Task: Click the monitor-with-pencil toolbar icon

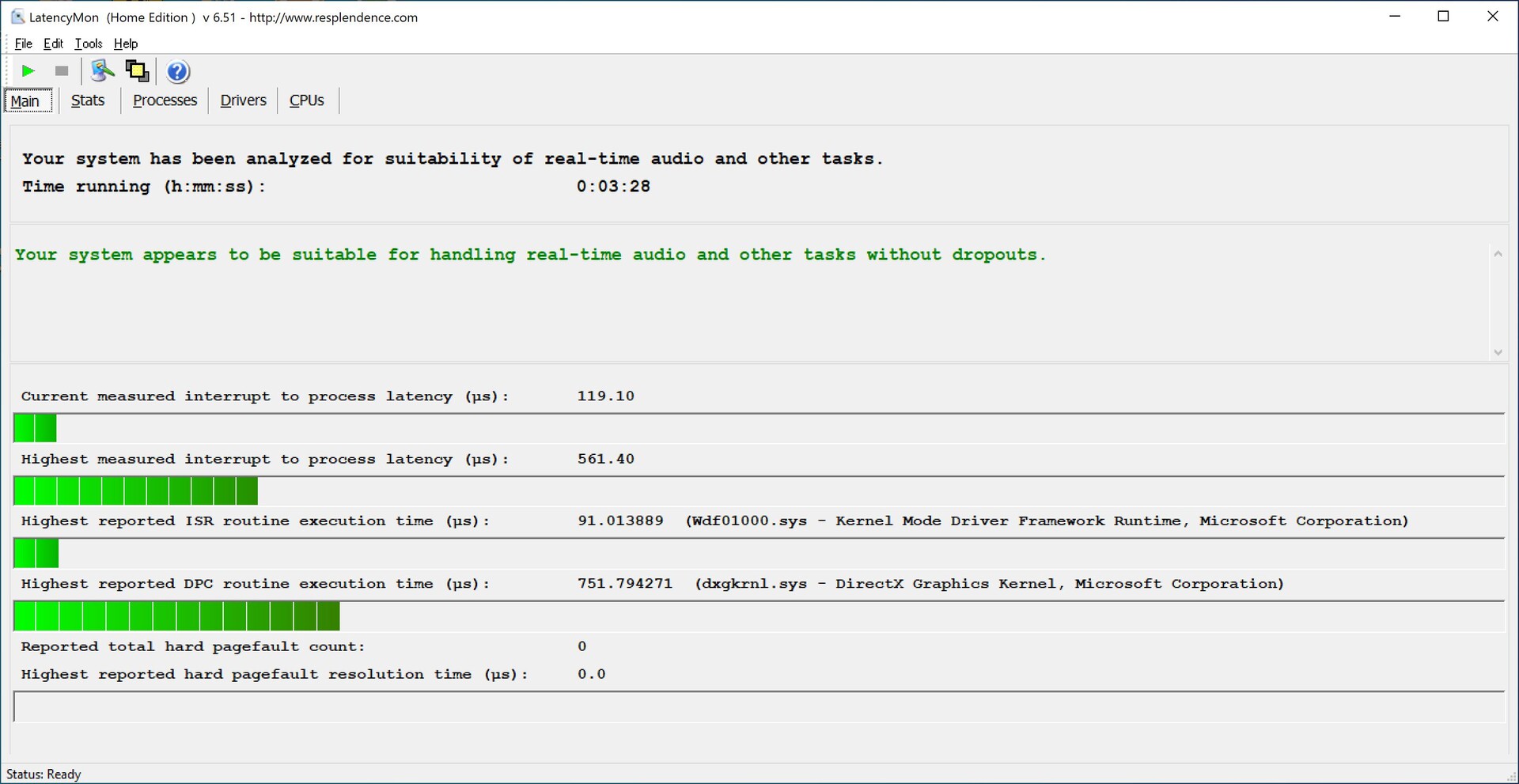Action: 102,71
